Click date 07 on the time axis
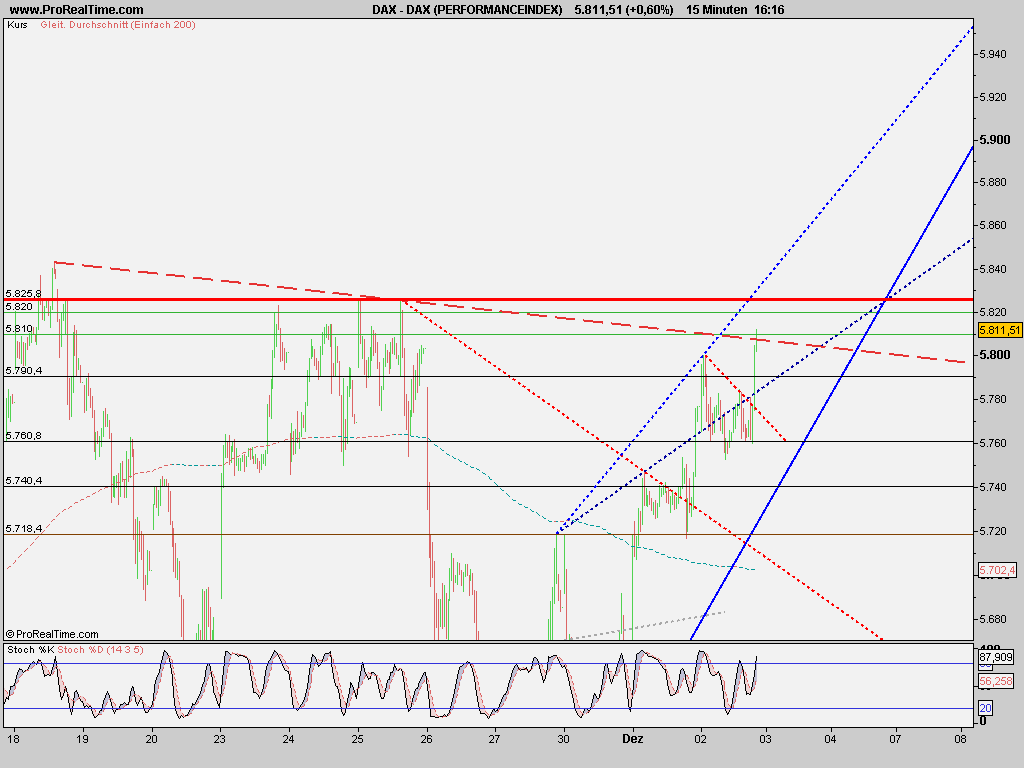This screenshot has height=768, width=1024. pyautogui.click(x=895, y=739)
